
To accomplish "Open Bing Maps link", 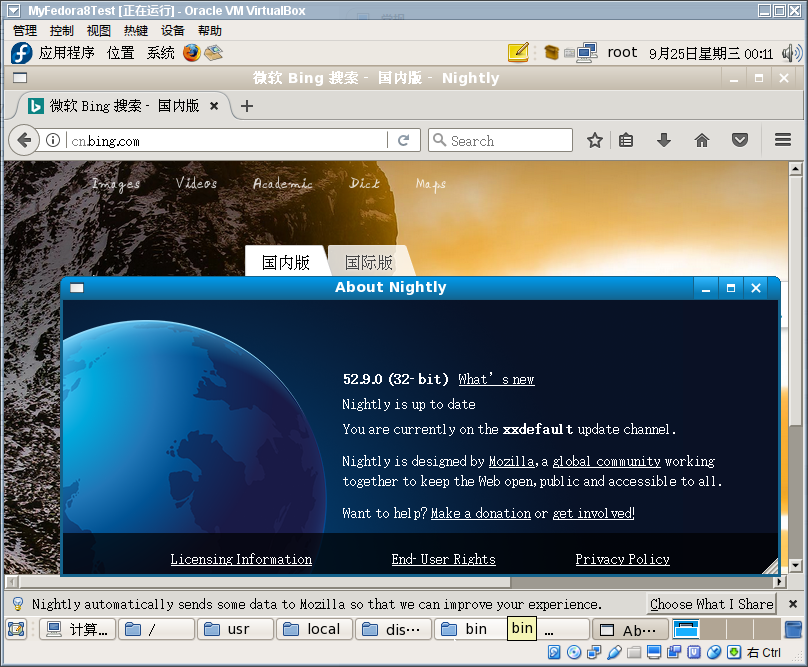I will tap(431, 184).
